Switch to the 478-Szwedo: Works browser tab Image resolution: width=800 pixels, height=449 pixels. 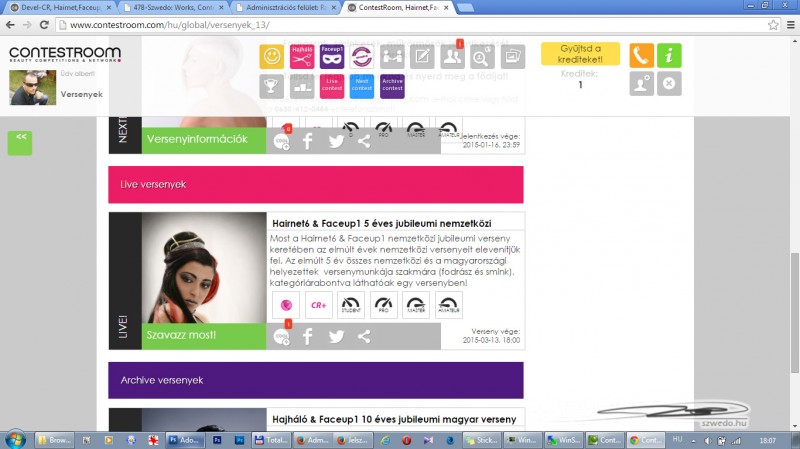click(173, 8)
